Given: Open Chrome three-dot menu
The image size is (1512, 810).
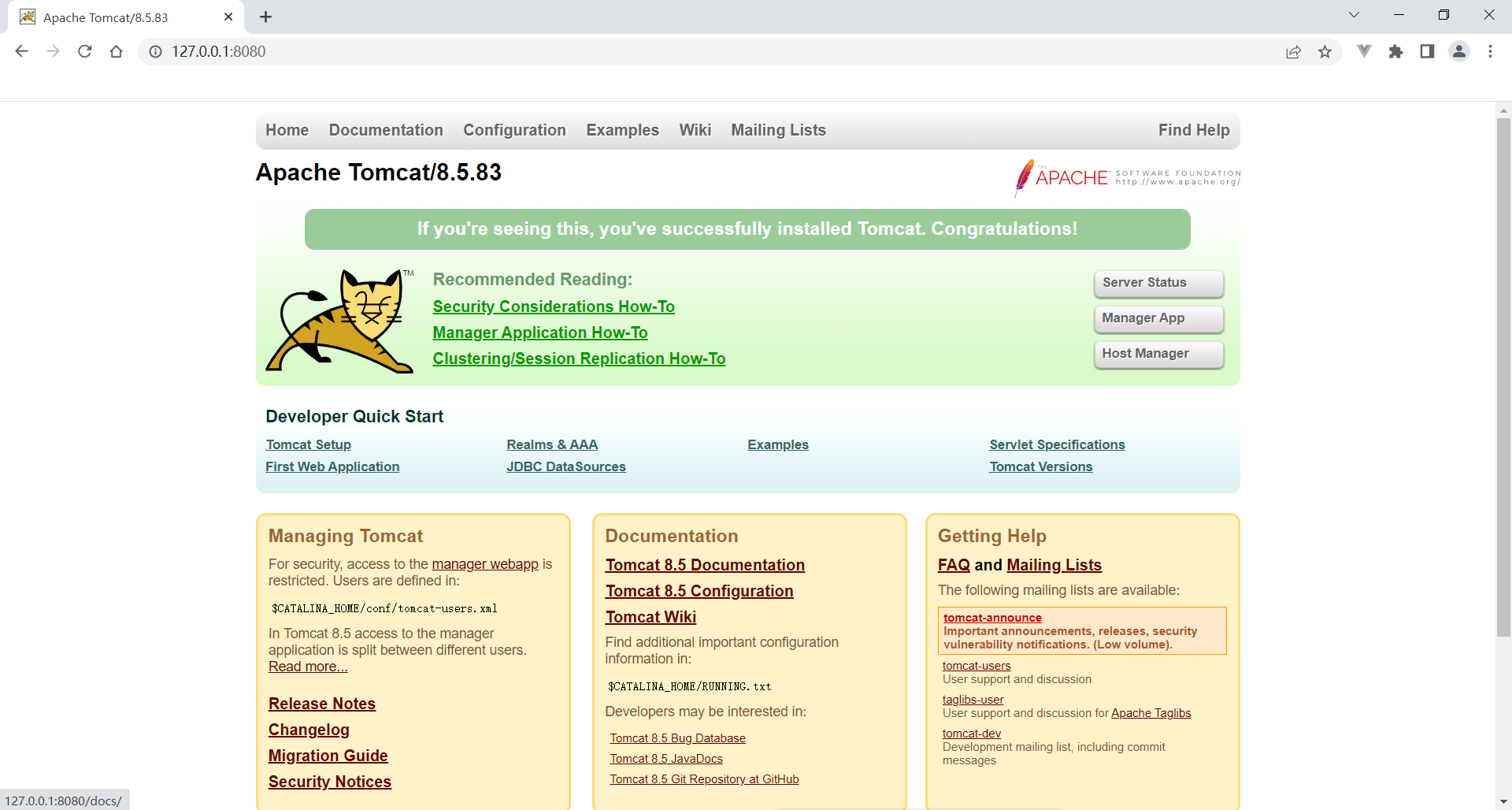Looking at the screenshot, I should (x=1490, y=51).
